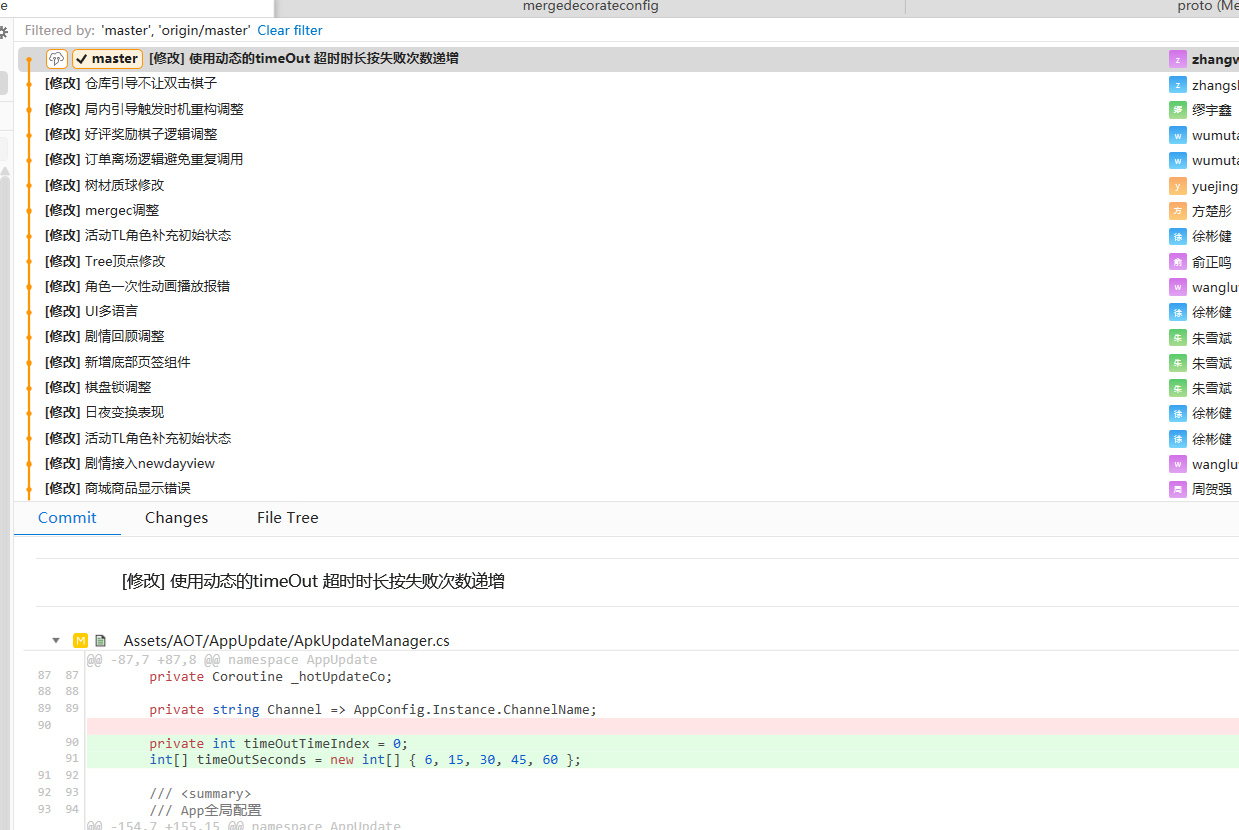Viewport: 1239px width, 830px height.
Task: Click 周贺强's author avatar in last row
Action: tap(1178, 489)
